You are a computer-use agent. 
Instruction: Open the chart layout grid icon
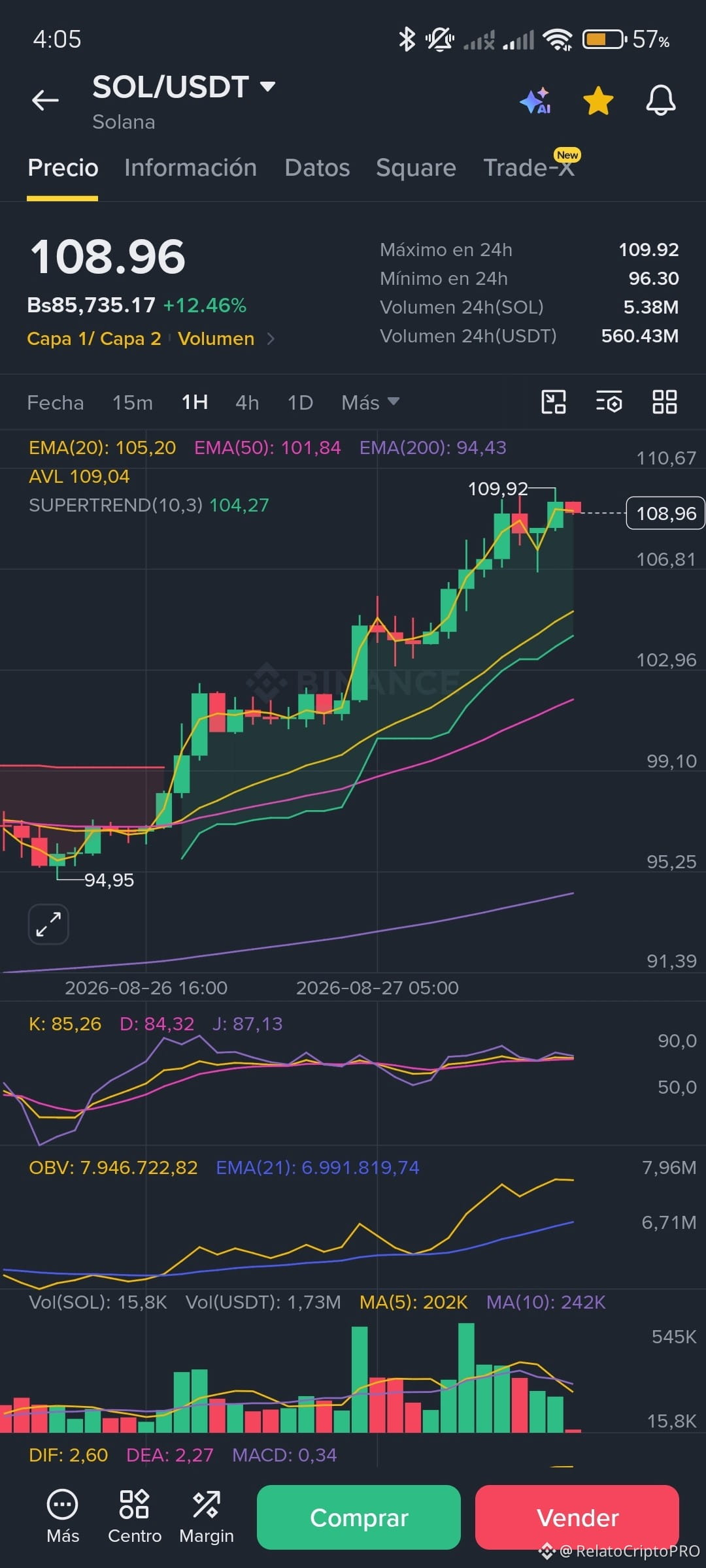665,402
